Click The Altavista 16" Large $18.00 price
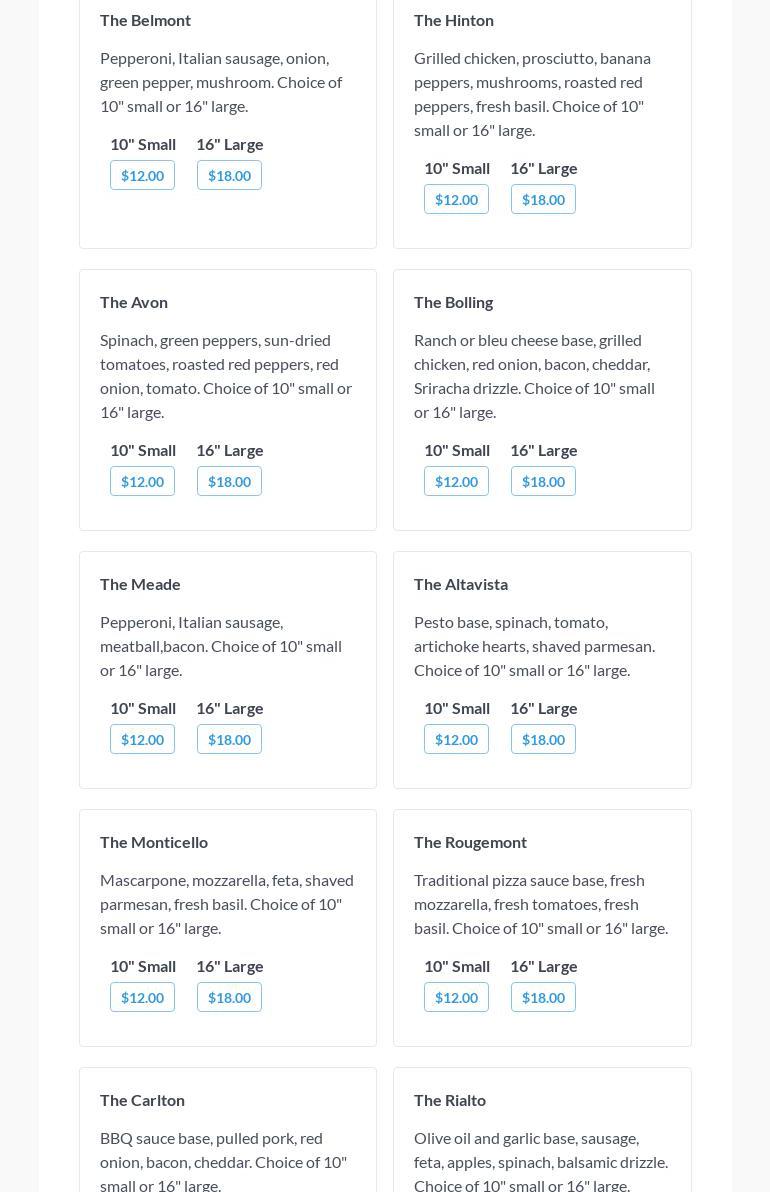Screen dimensions: 770x1192 [543, 740]
